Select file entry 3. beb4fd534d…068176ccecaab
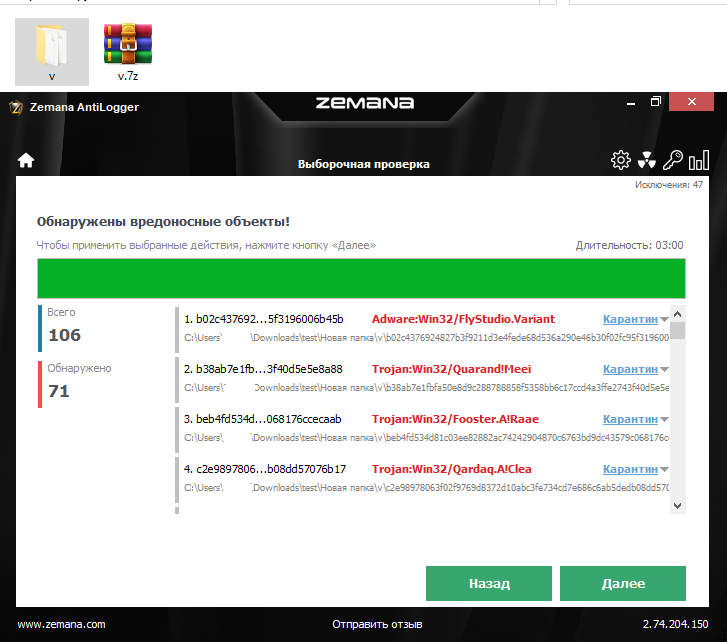Image resolution: width=727 pixels, height=642 pixels. (262, 419)
